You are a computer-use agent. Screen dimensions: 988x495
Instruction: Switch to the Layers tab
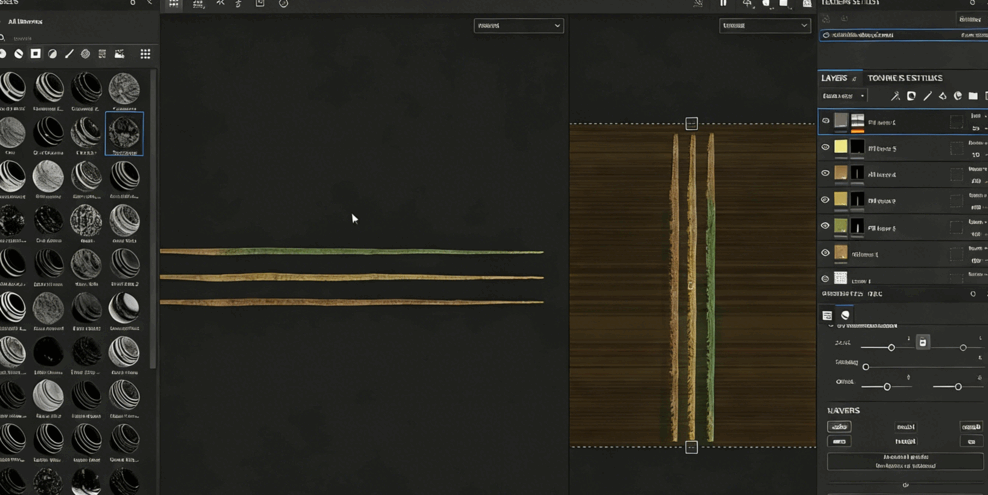[x=834, y=78]
